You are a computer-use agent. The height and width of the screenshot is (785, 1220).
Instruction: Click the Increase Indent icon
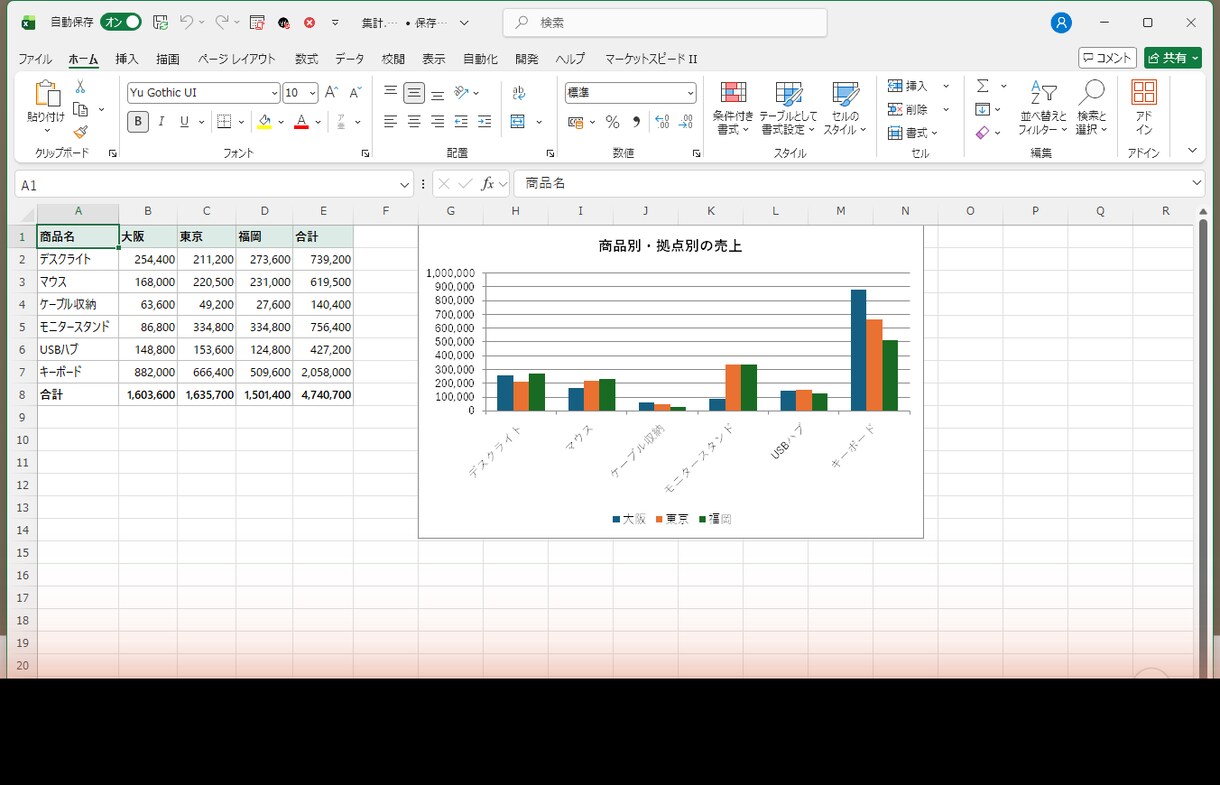click(x=485, y=121)
